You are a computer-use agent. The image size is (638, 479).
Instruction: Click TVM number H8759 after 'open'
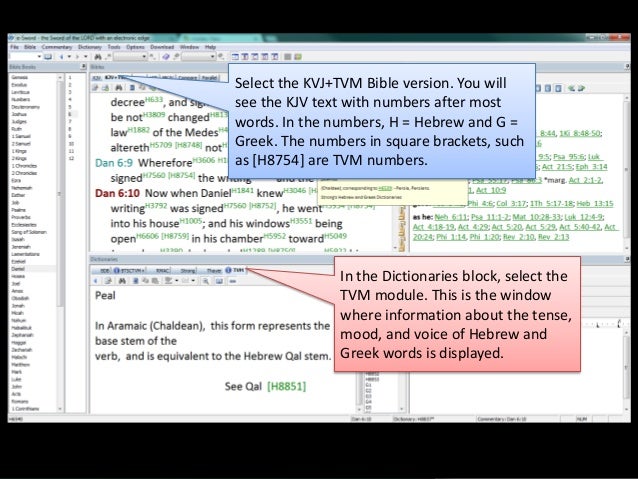175,236
